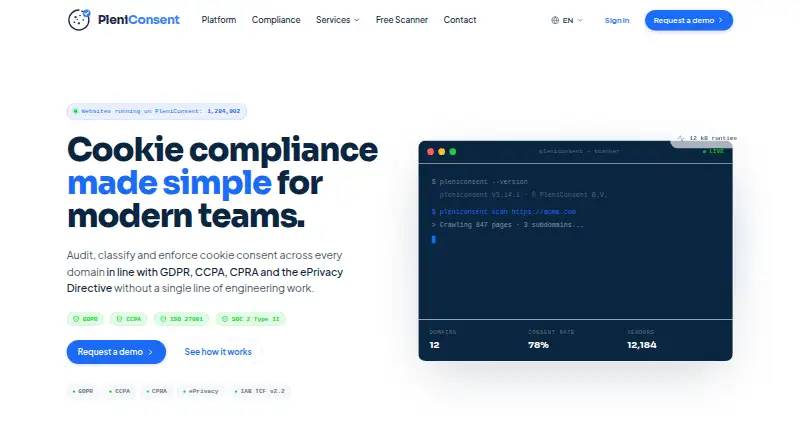This screenshot has height=440, width=800.
Task: Click the blue "made simple" headline text
Action: [169, 183]
